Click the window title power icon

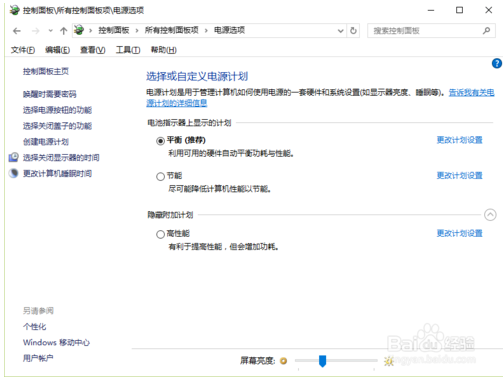[15, 10]
